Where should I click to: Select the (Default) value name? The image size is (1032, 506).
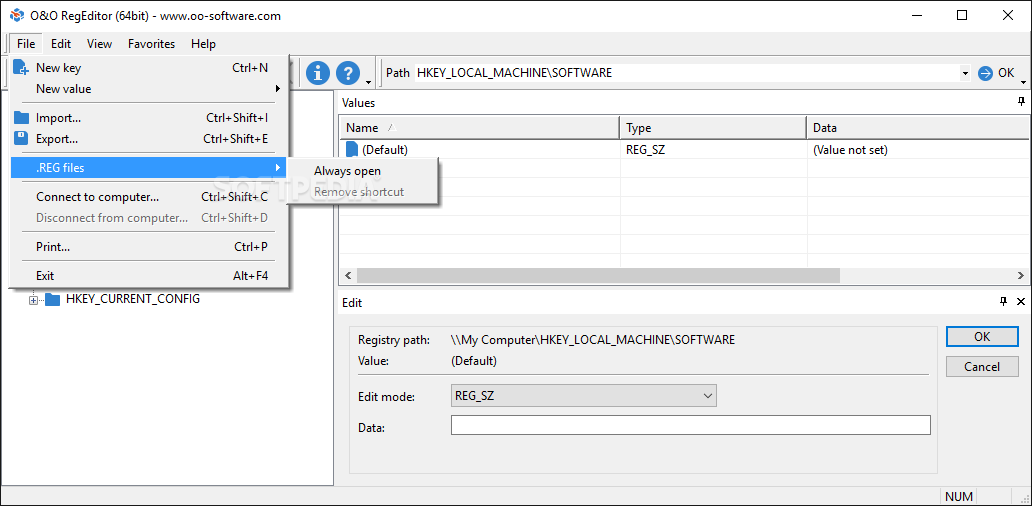(x=385, y=150)
